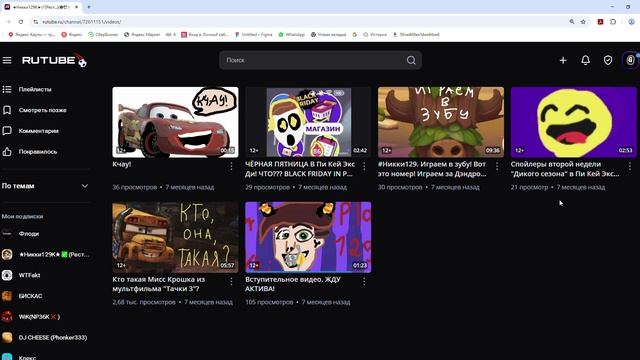Viewport: 640px width, 360px height.
Task: Click the Вступительное видео thumbnail
Action: coord(308,237)
